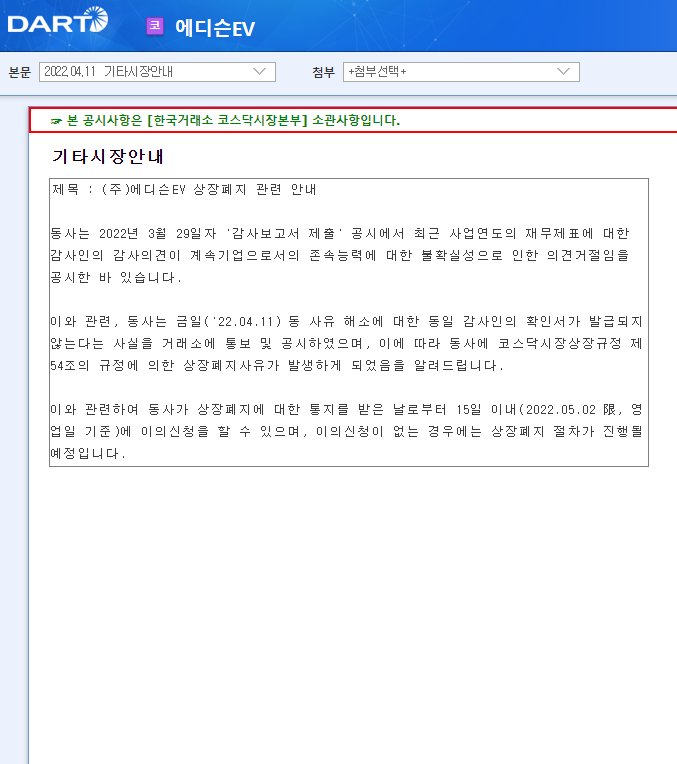Open the 첨부 attachment selection dropdown
This screenshot has height=764, width=677.
[x=461, y=72]
